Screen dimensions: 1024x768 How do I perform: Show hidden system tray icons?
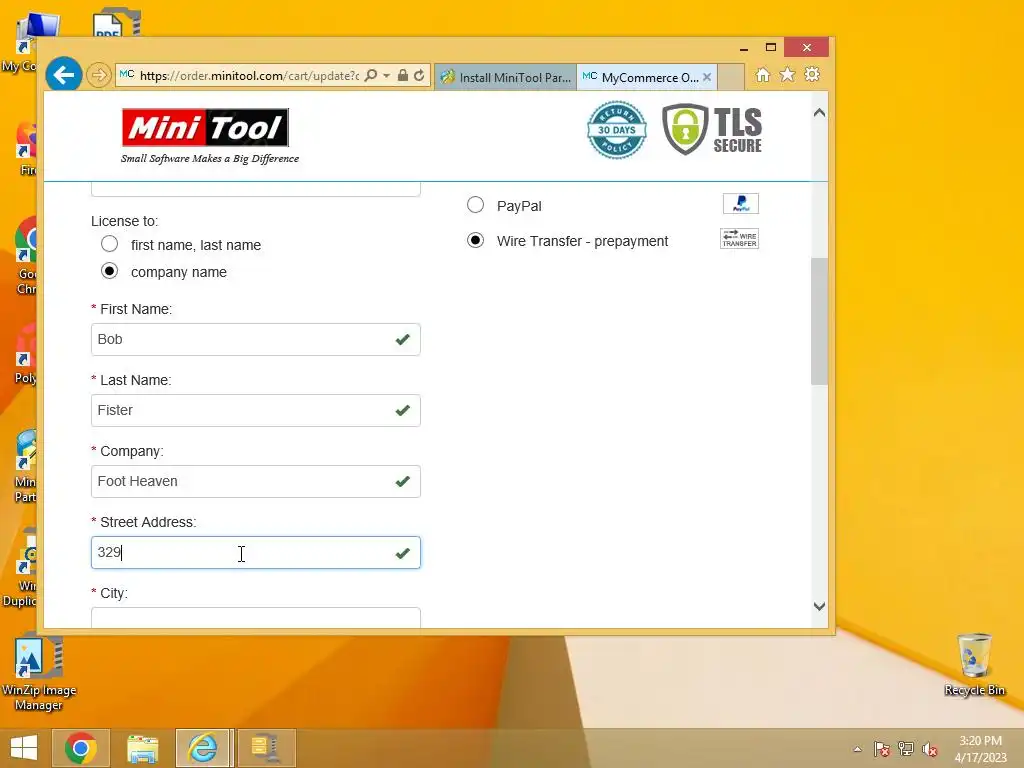[857, 749]
